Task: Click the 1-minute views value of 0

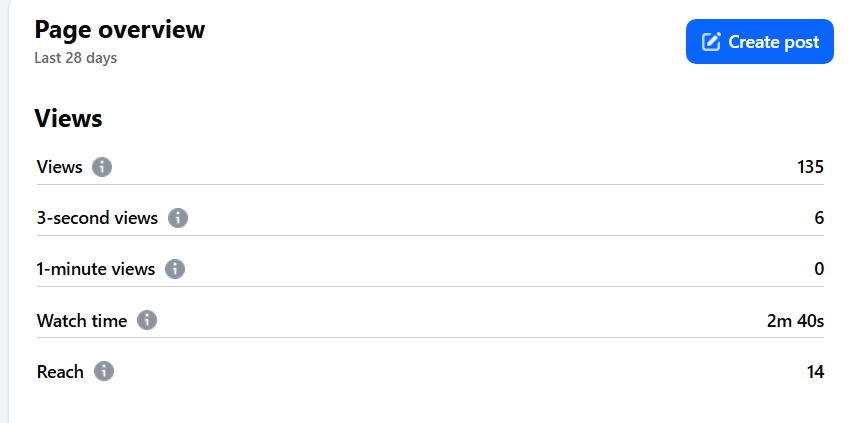Action: (x=819, y=269)
